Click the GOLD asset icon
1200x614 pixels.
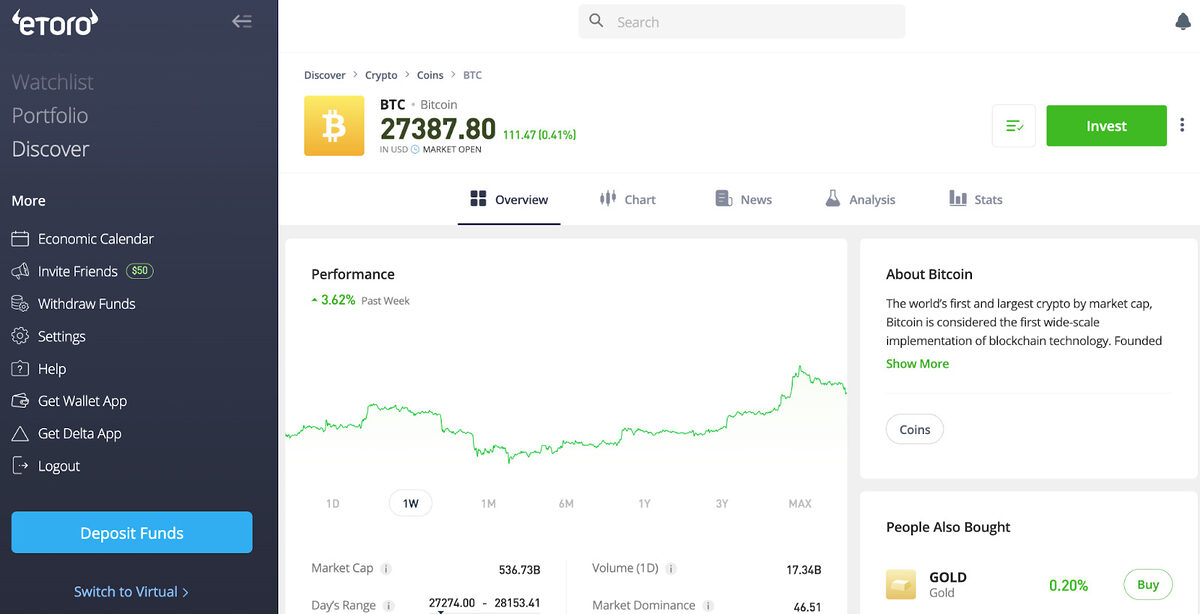tap(901, 585)
